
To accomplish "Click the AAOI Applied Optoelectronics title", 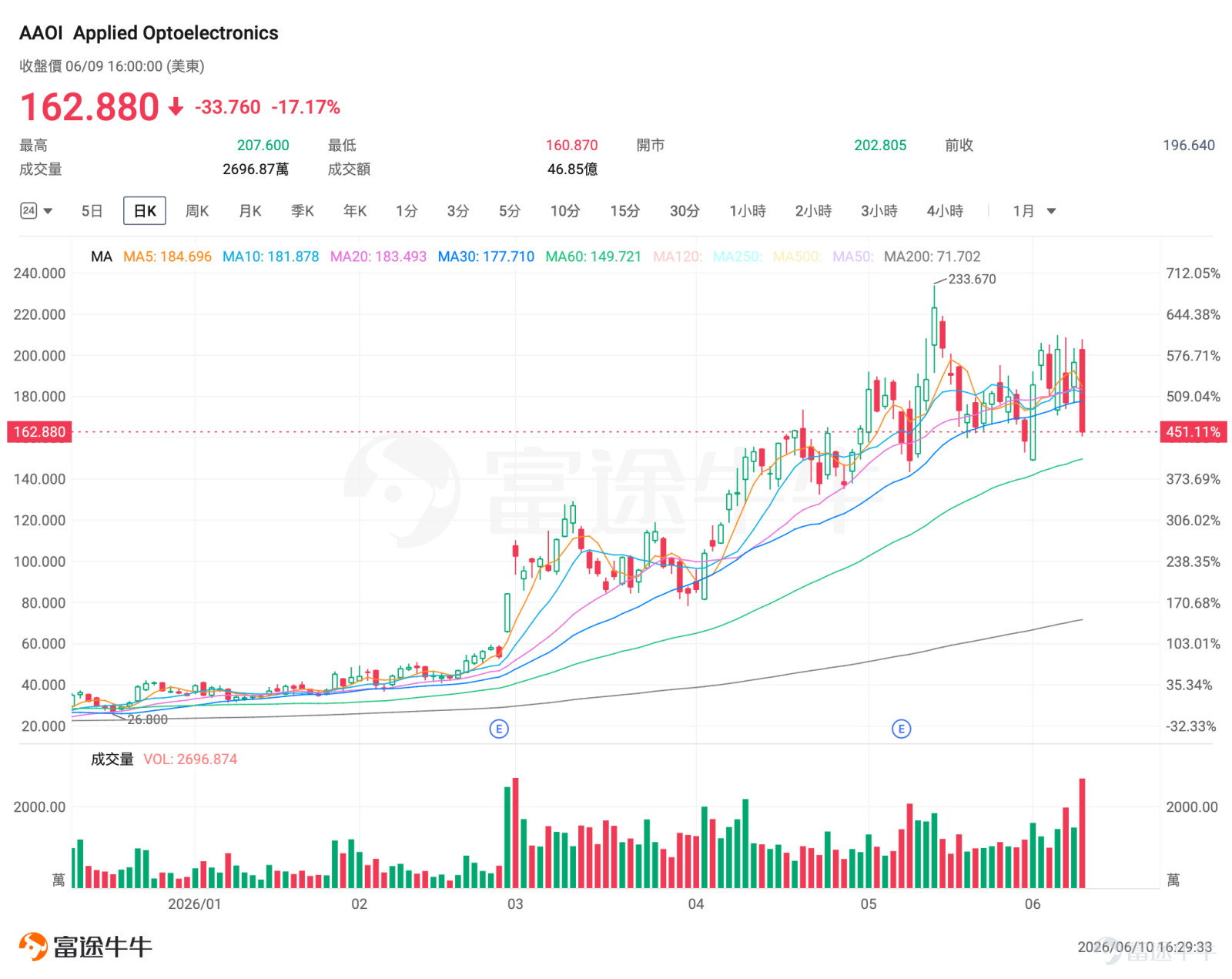I will (149, 33).
